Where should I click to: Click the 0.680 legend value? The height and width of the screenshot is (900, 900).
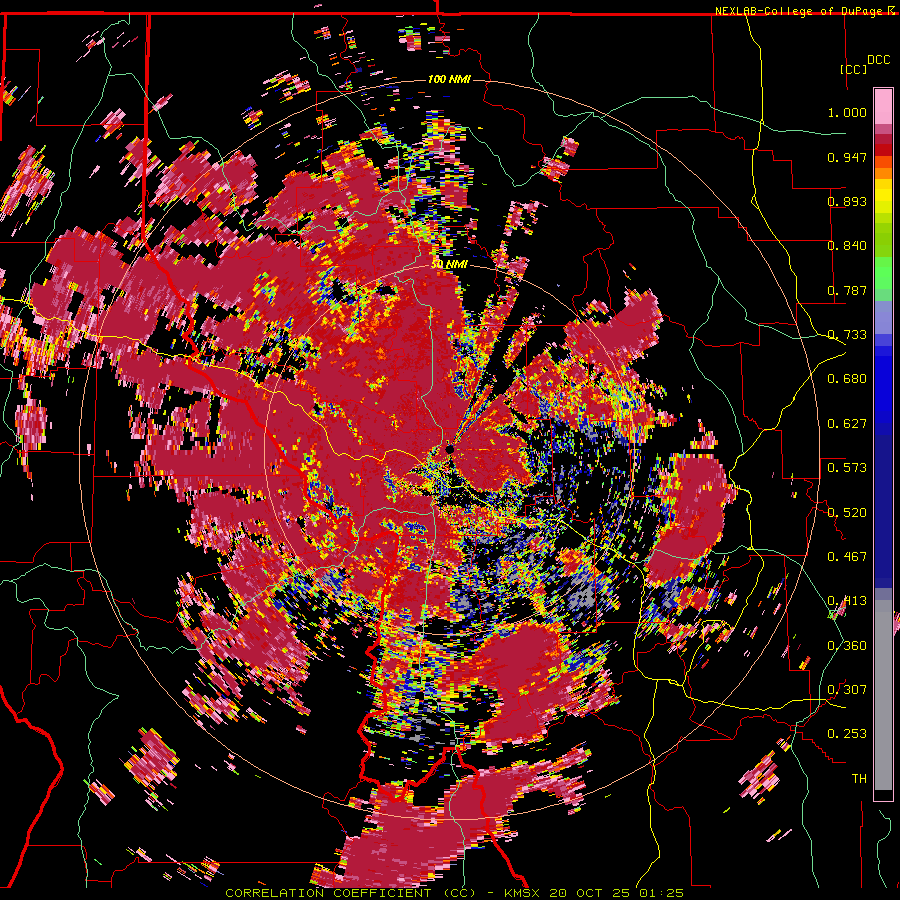[x=847, y=379]
